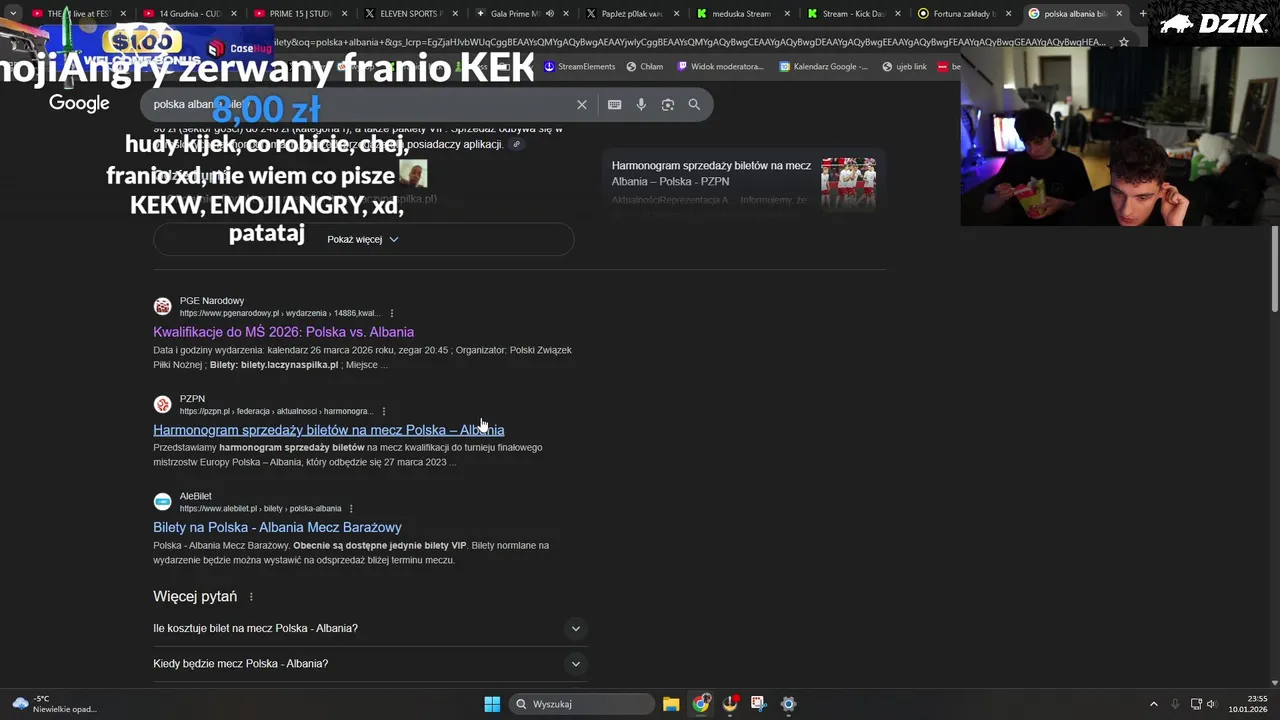Screen dimensions: 1280x720
Task: Open the ujeb link bookmark
Action: (x=905, y=67)
